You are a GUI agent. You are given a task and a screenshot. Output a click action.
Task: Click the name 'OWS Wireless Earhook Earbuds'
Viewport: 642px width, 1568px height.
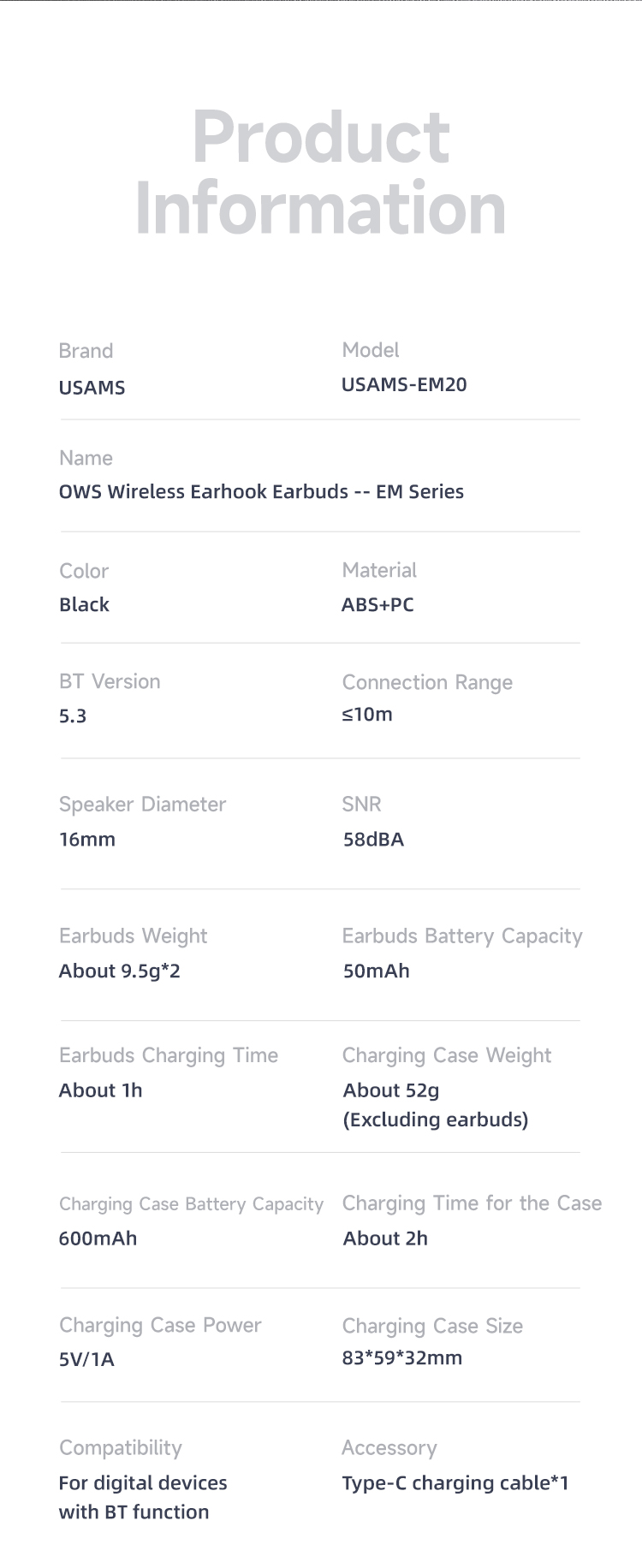204,492
